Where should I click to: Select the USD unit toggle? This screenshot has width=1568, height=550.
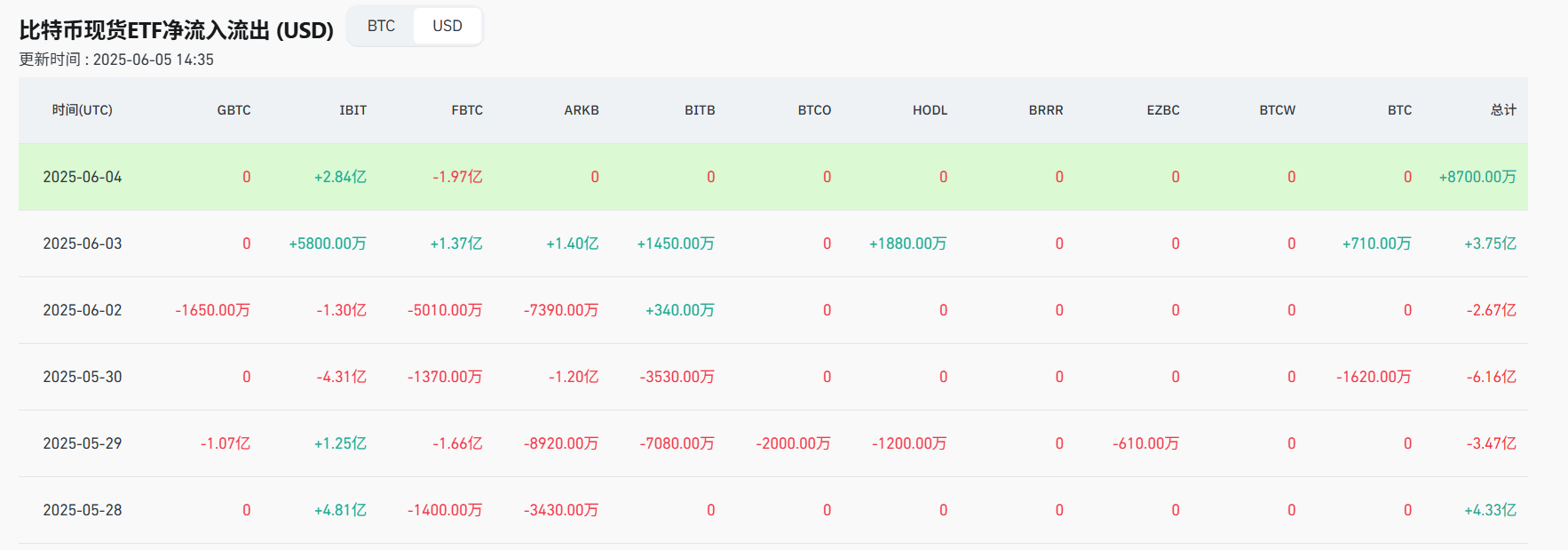[447, 26]
